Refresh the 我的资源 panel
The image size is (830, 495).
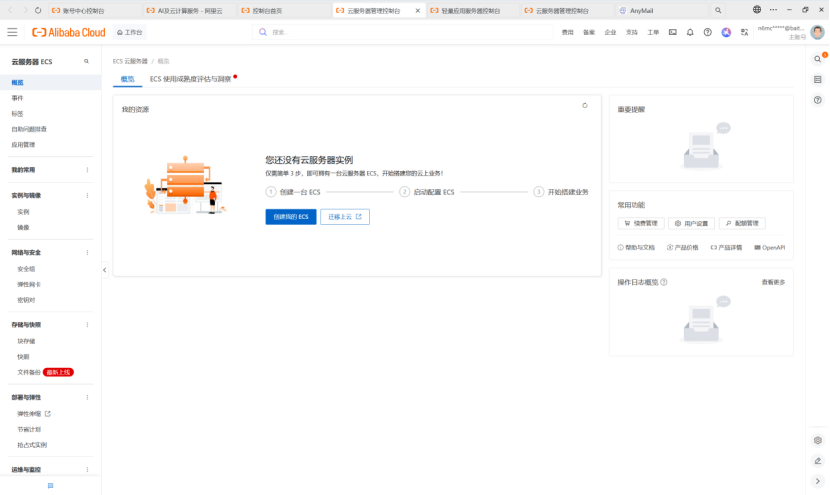tap(585, 105)
